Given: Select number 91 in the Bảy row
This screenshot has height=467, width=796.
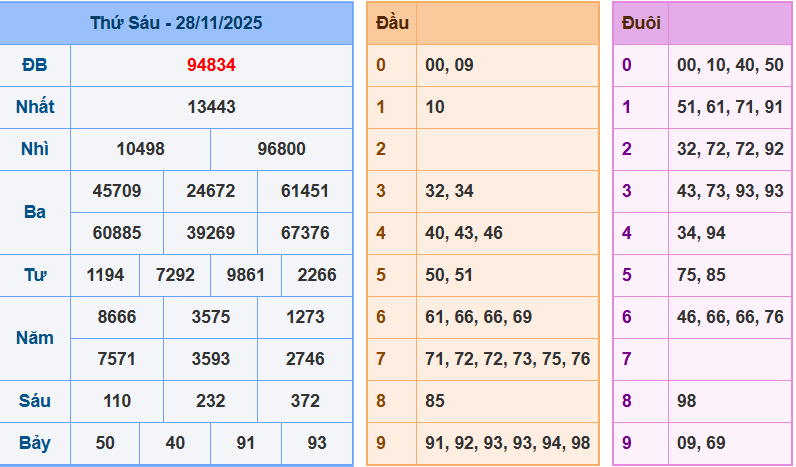Looking at the screenshot, I should pos(246,443).
